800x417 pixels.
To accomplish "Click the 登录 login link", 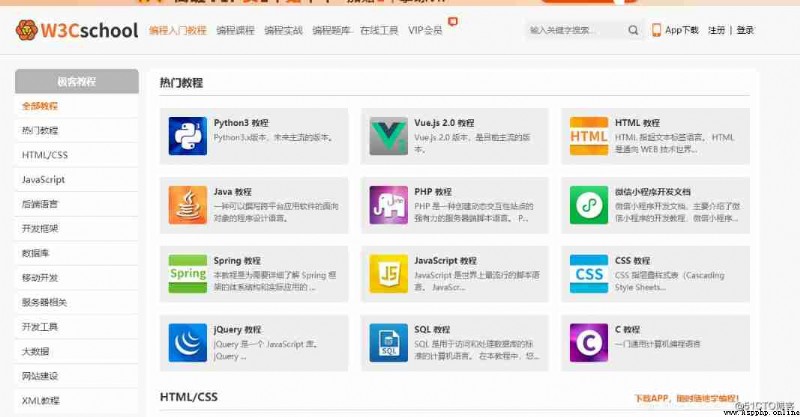I will click(745, 30).
